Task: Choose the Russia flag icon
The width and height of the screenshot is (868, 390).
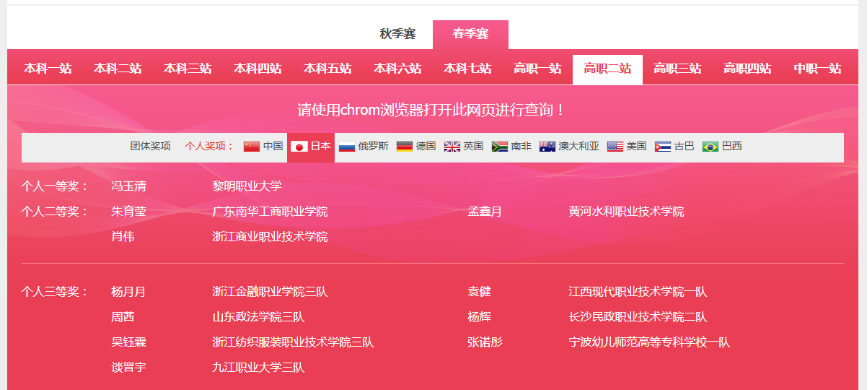Action: (347, 147)
